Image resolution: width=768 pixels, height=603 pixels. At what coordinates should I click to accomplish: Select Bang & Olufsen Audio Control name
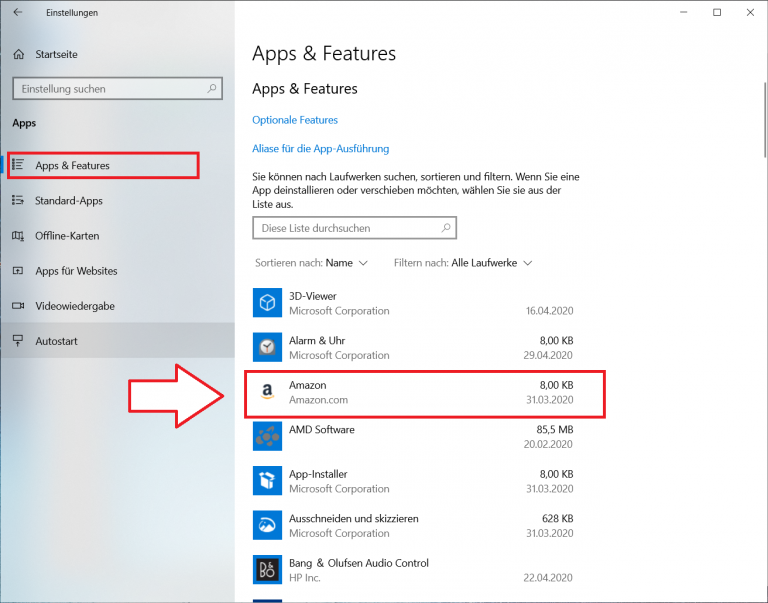pos(359,563)
